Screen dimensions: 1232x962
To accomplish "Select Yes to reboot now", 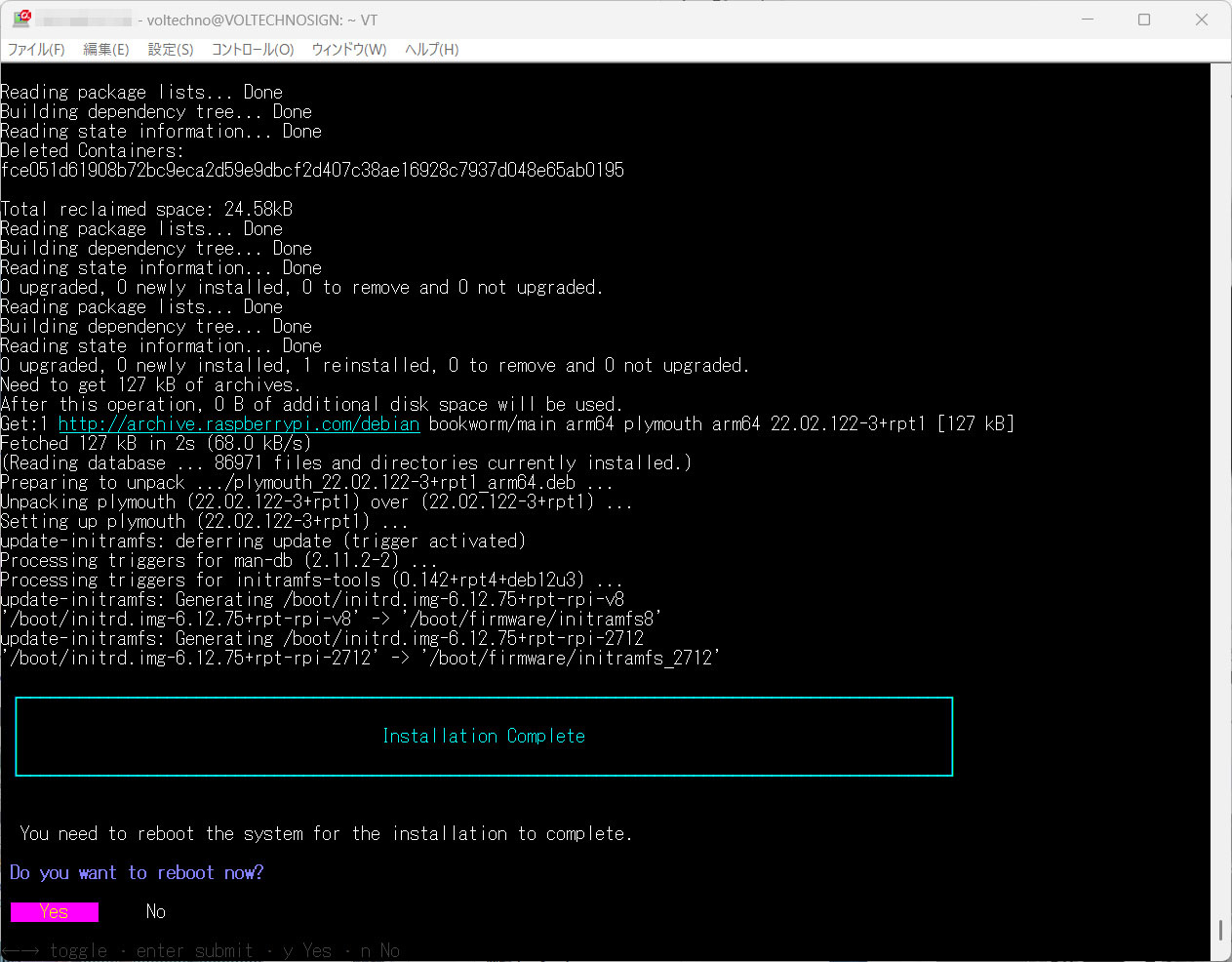I will tap(55, 912).
